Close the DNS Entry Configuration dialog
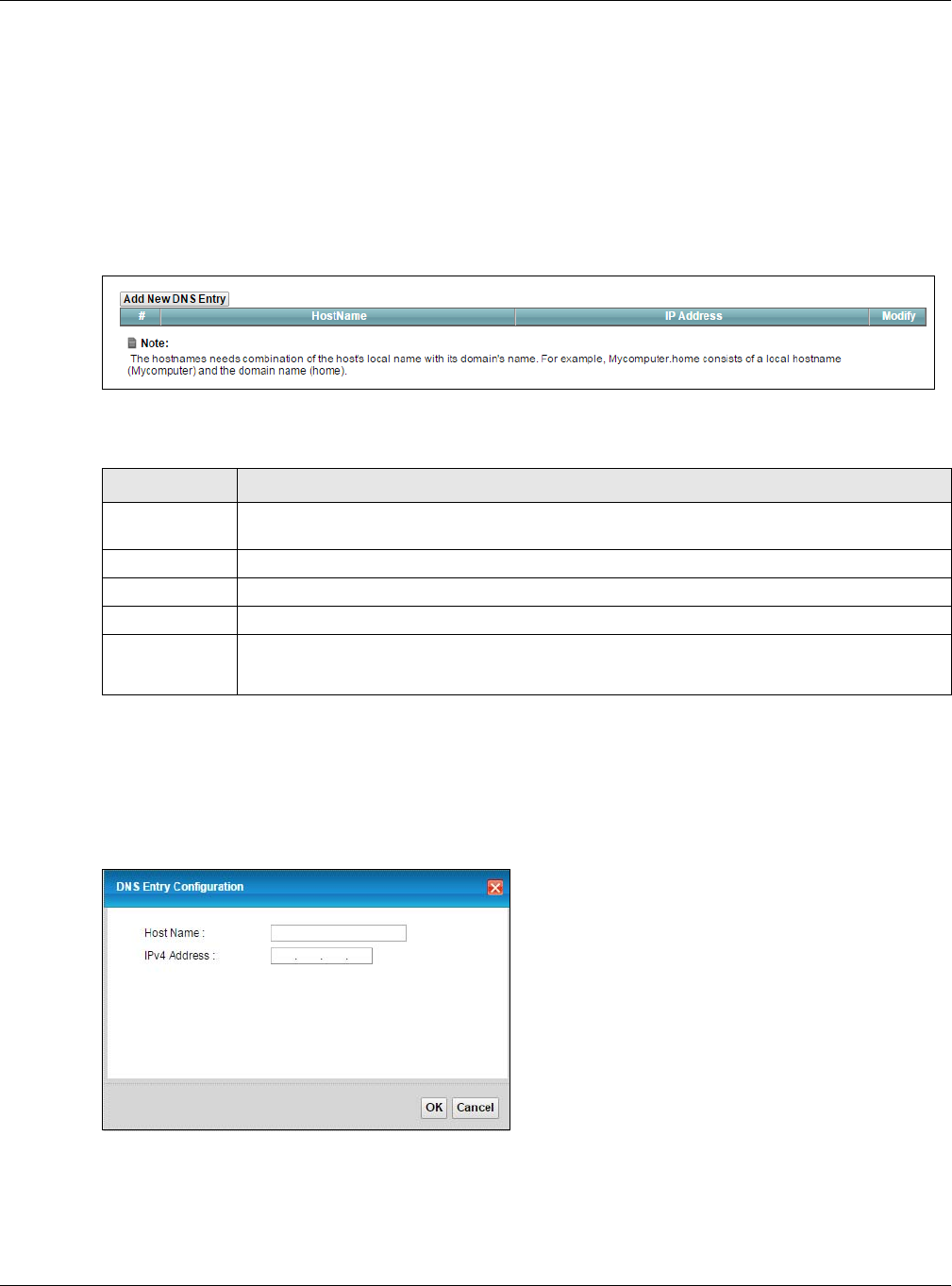This screenshot has height=1286, width=952. click(495, 888)
